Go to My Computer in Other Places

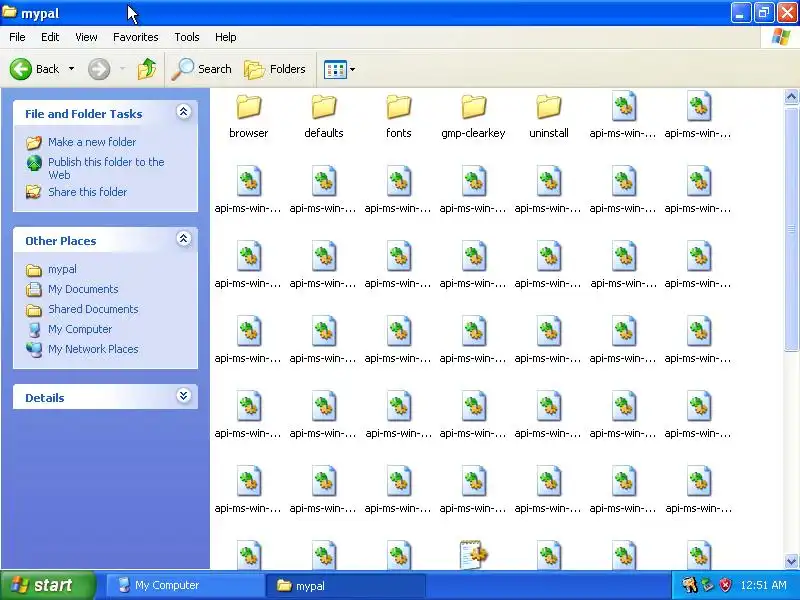point(80,329)
